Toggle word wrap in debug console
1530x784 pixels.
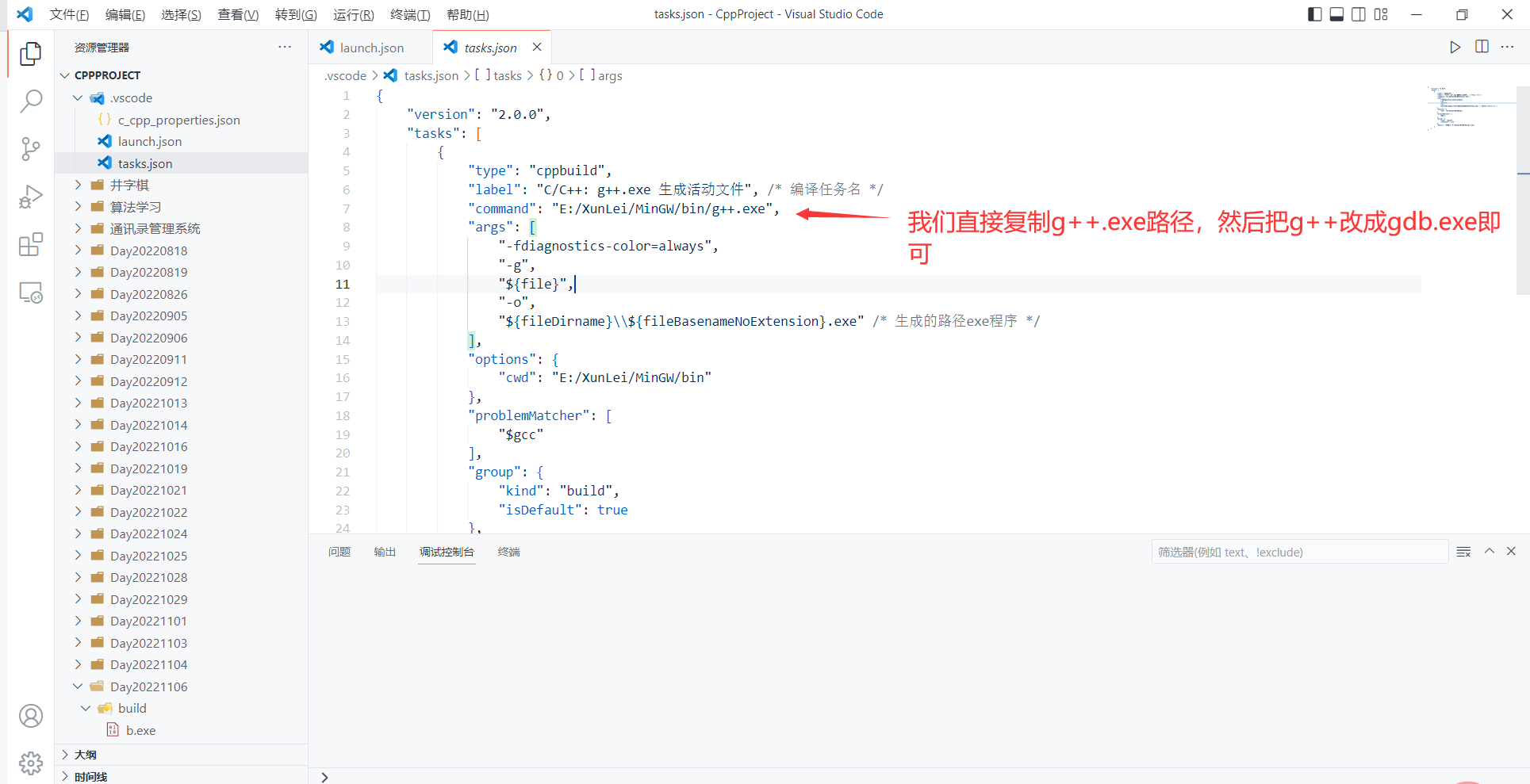(1463, 552)
